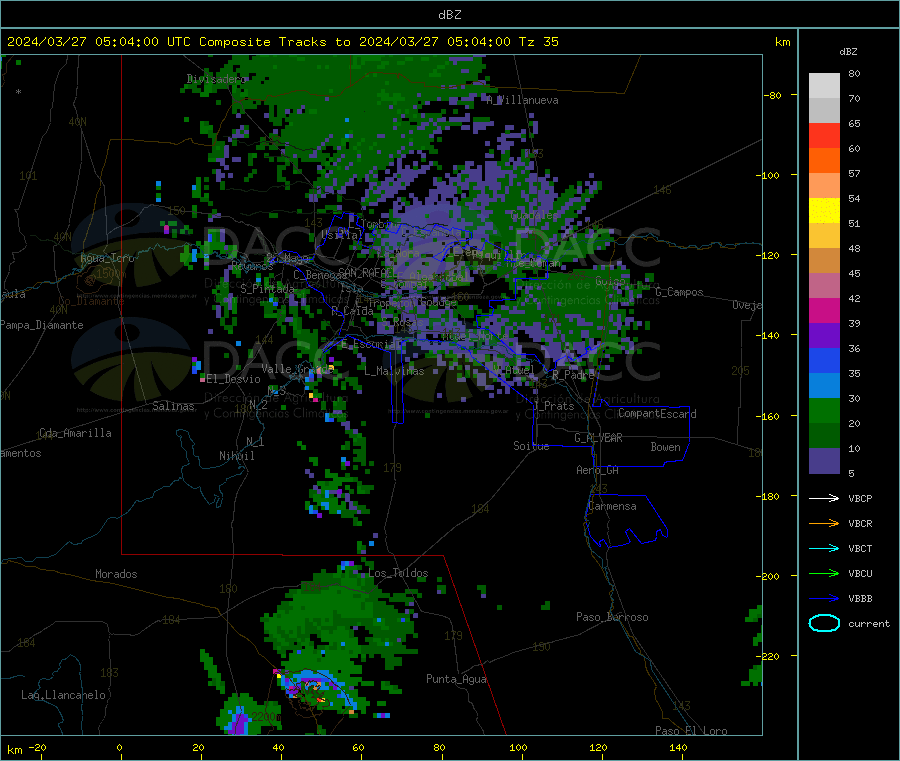Select the red 60-65 dBZ color swatch
The width and height of the screenshot is (900, 761).
coord(824,135)
